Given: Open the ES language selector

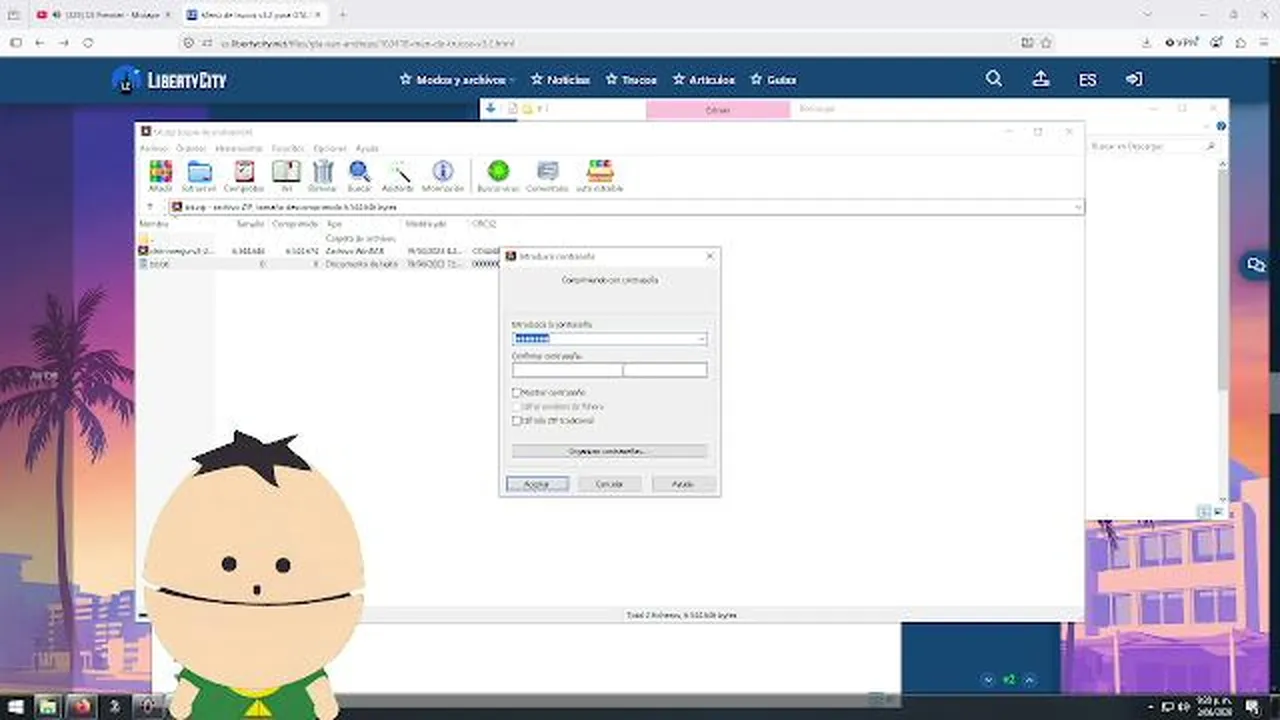Looking at the screenshot, I should coord(1088,80).
